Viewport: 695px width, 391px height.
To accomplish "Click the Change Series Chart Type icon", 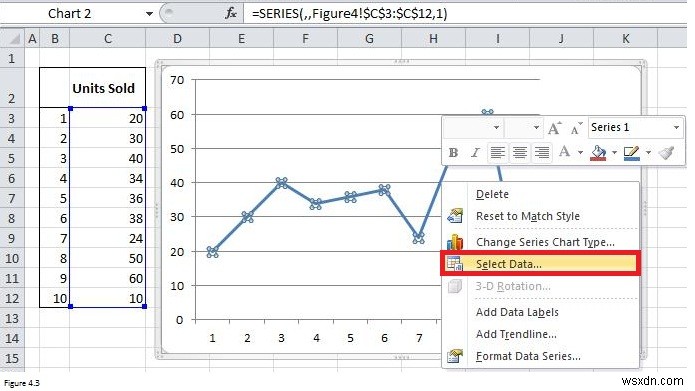I will click(455, 242).
